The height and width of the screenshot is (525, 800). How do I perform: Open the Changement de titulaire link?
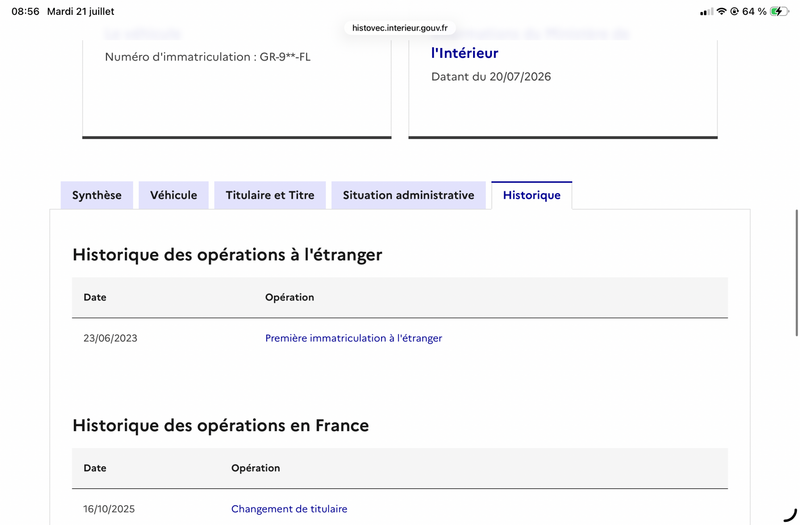tap(289, 509)
